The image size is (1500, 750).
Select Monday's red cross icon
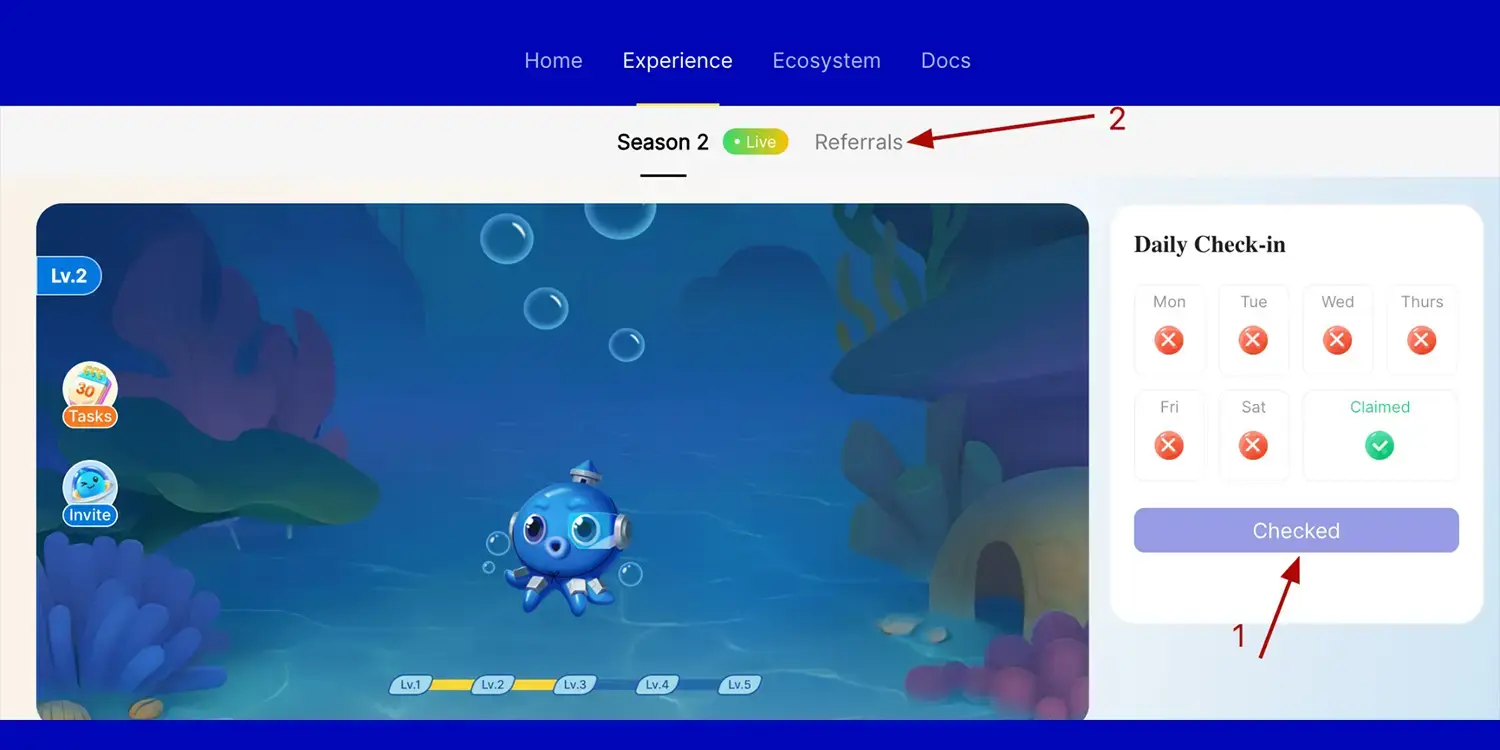point(1169,341)
